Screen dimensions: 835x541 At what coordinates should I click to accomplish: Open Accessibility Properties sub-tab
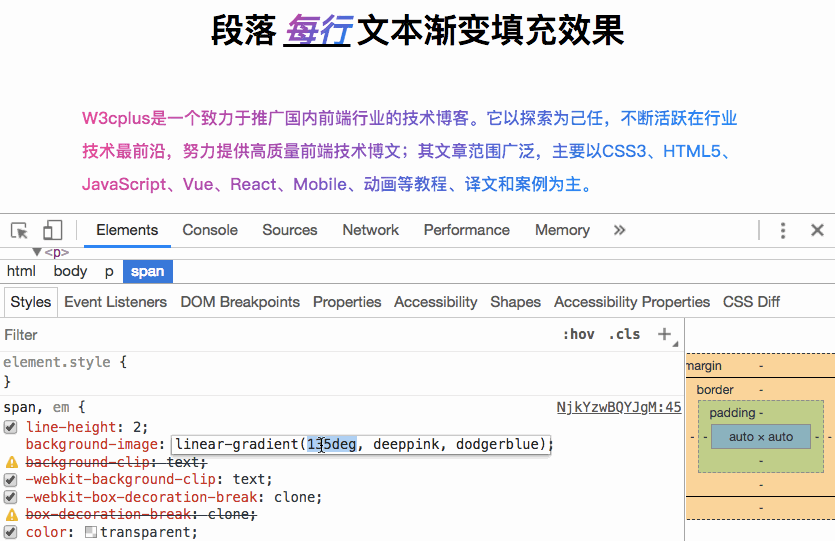(632, 302)
